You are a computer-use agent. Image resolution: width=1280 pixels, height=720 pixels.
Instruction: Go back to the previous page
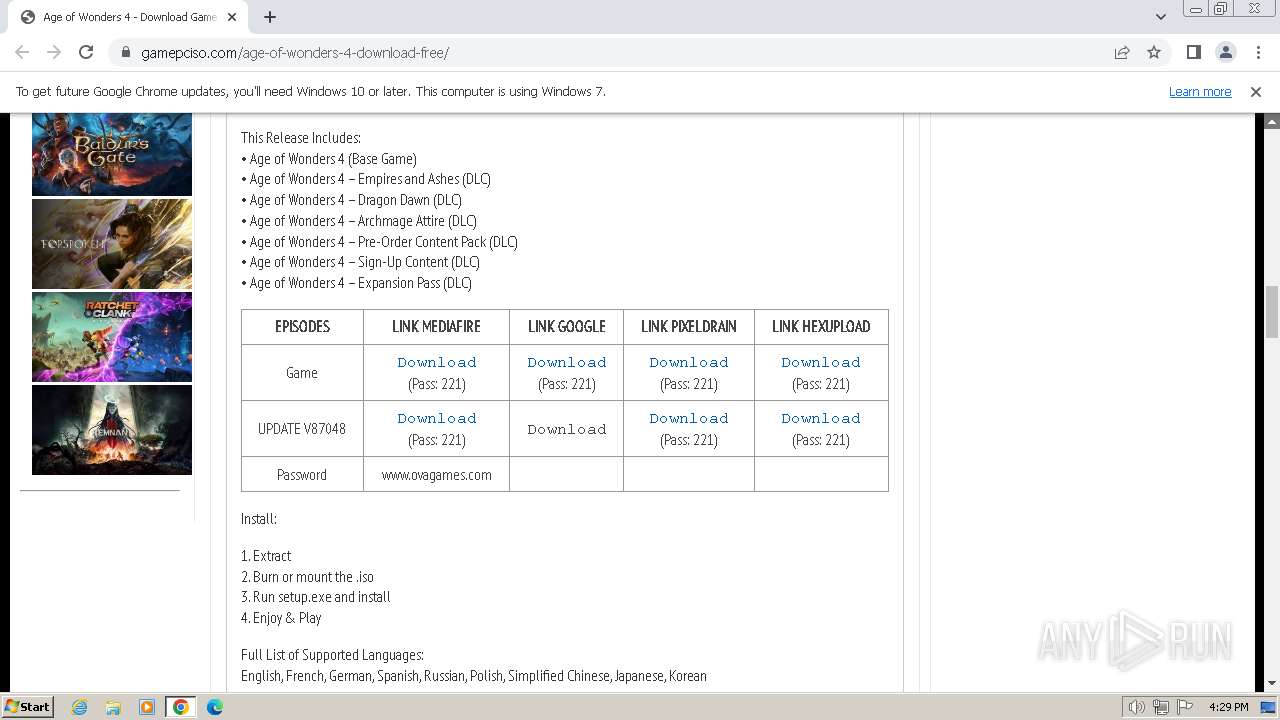[x=22, y=52]
